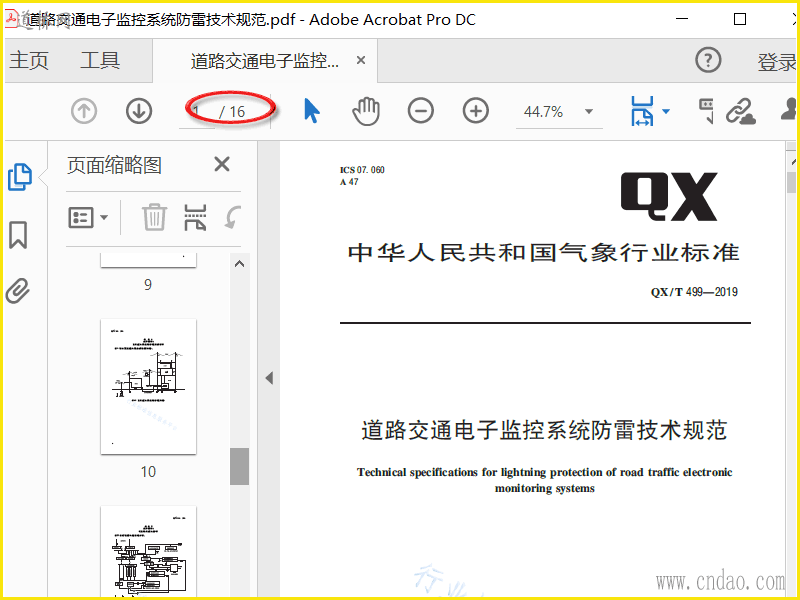
Task: Click the 'ICS 07. 060' text
Action: click(x=362, y=170)
